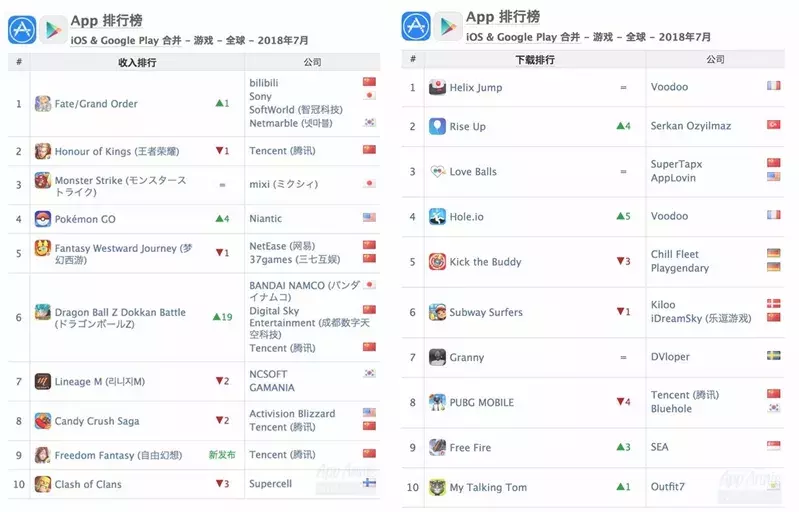The width and height of the screenshot is (799, 512).
Task: Click the Helix Jump game icon
Action: 437,87
